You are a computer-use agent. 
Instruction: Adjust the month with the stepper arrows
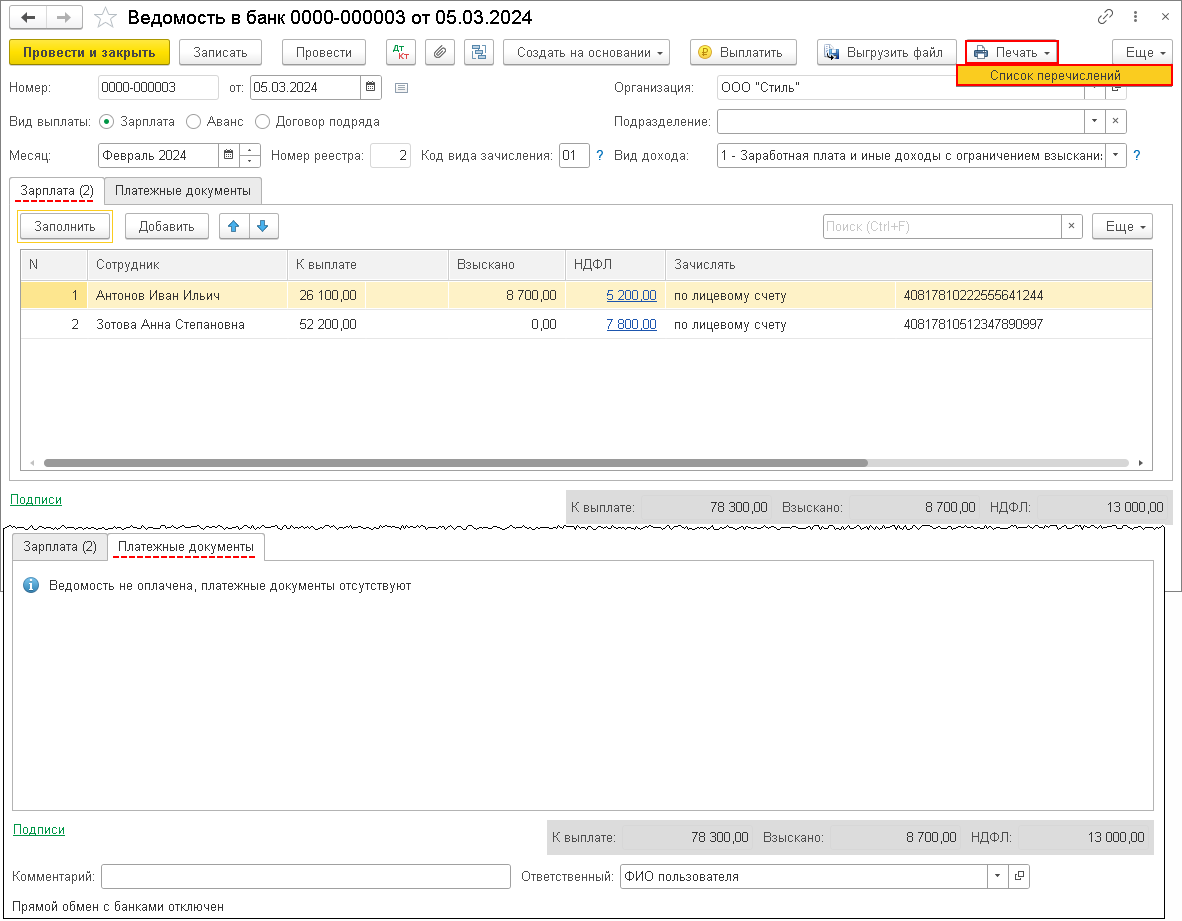pyautogui.click(x=250, y=155)
